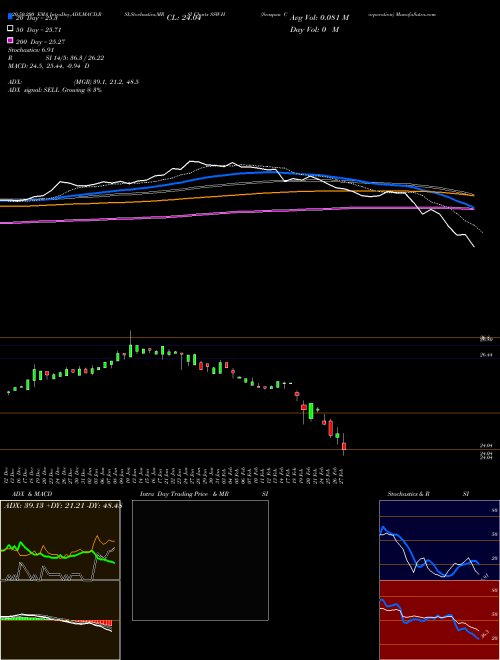This screenshot has height=660, width=500.
Task: Click the 'Stochastics: 6.91' reading
Action: pos(31,50)
